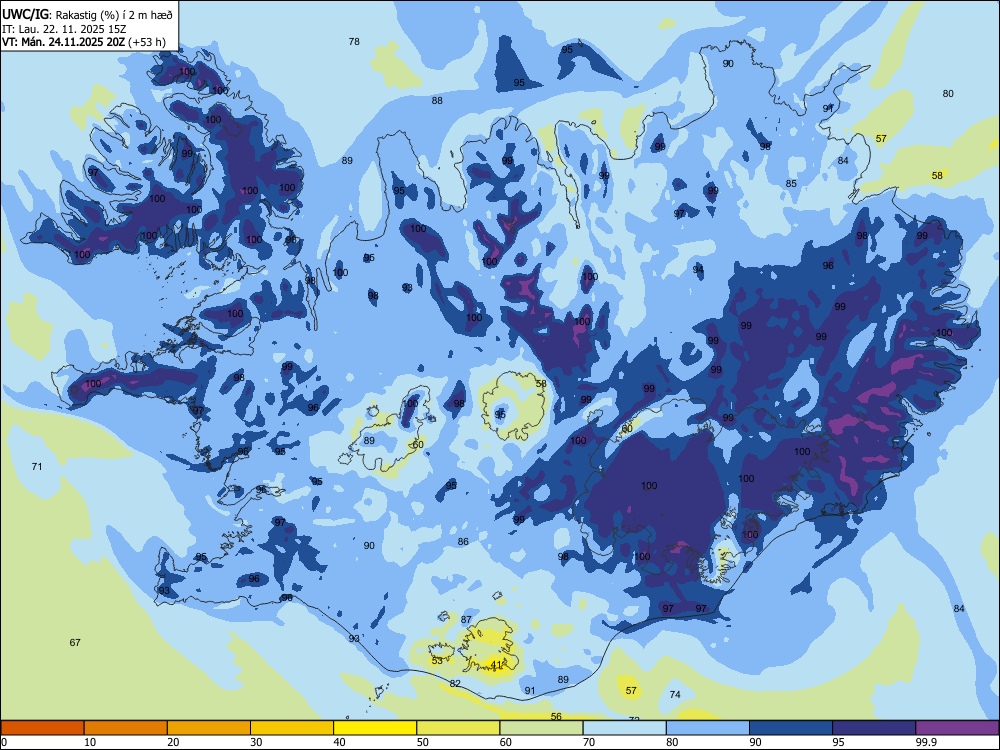Select the bright yellow 40–50 legend swatch

(x=375, y=728)
